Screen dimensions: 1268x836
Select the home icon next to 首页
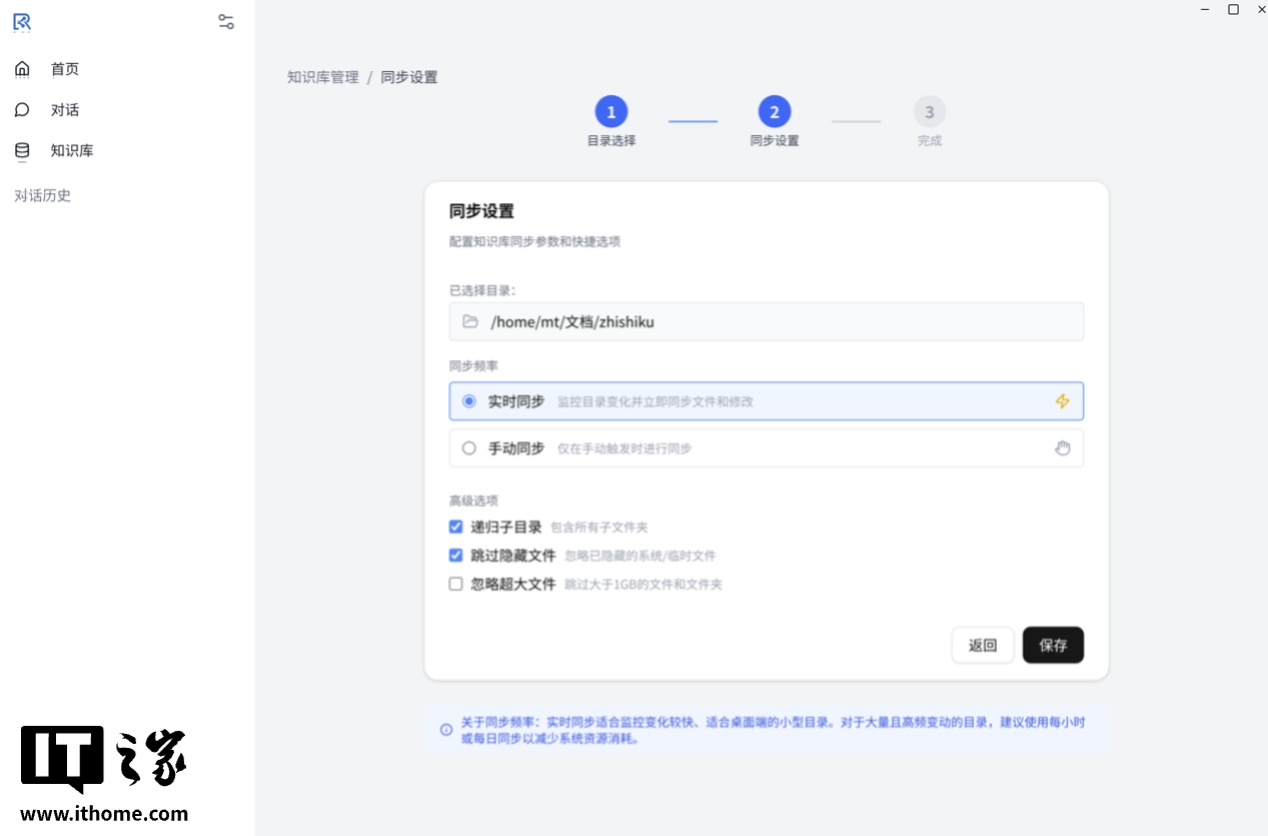click(x=22, y=68)
